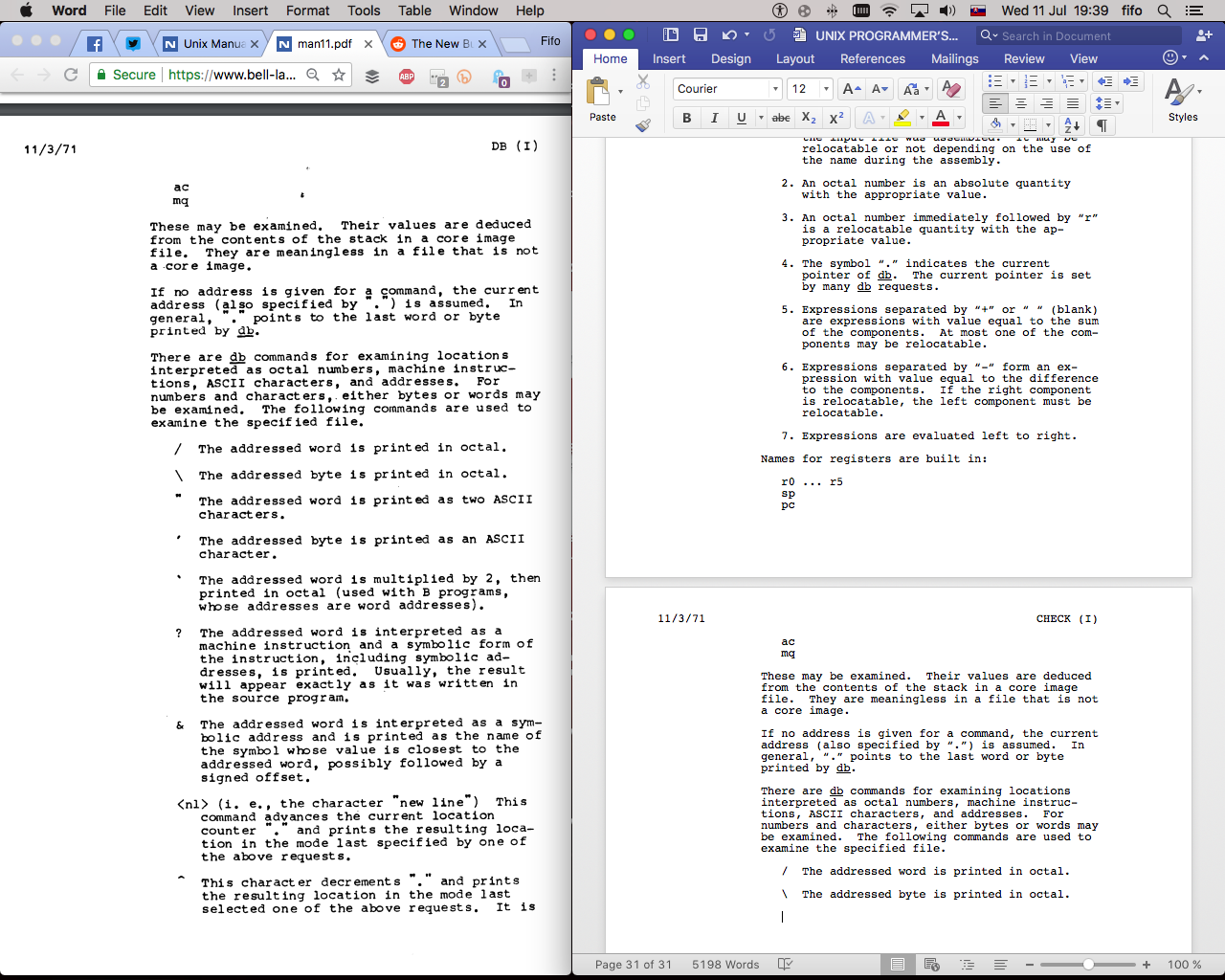Click the Search in Document field

pos(1080,35)
